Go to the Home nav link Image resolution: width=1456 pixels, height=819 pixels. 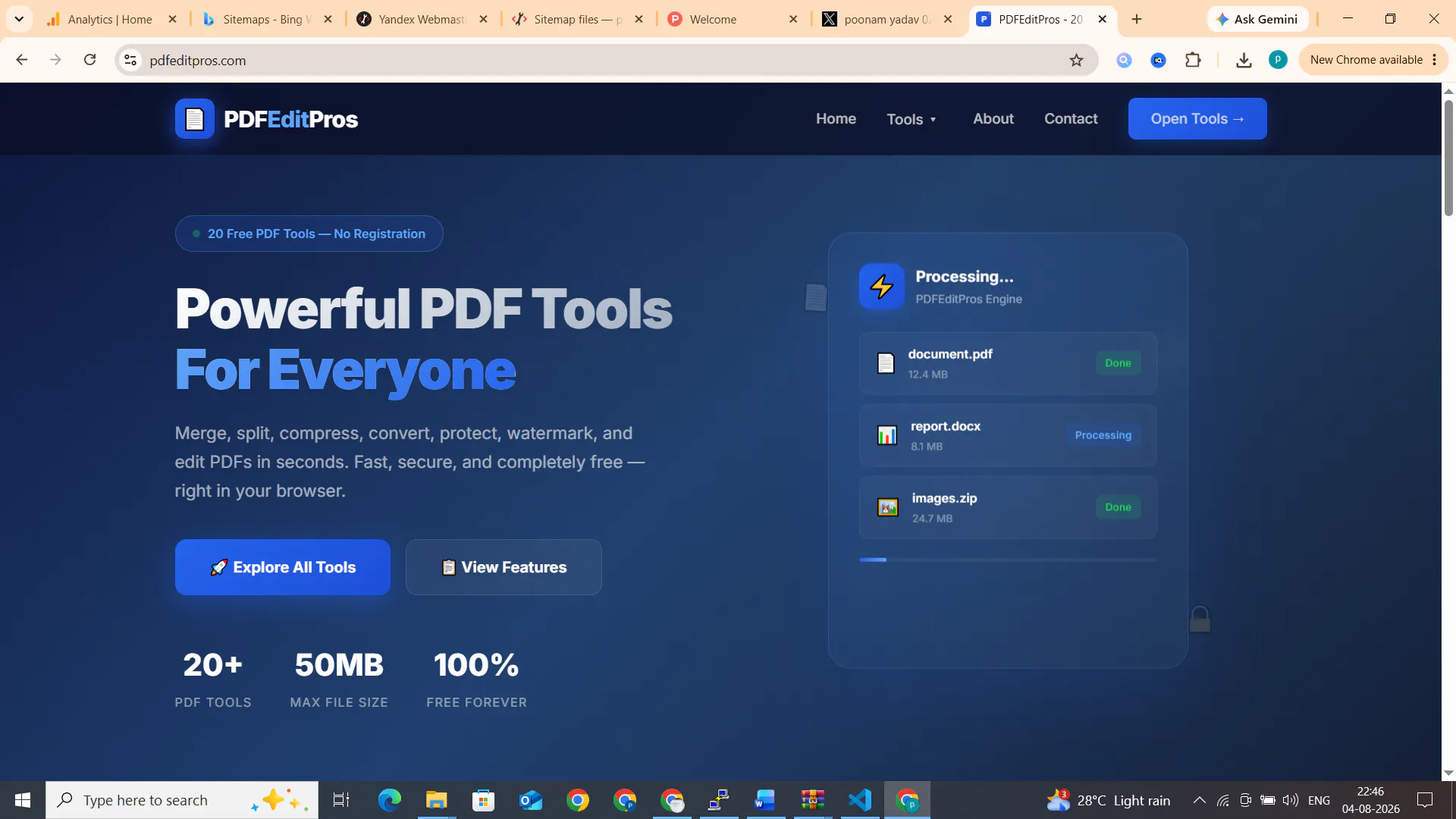836,119
